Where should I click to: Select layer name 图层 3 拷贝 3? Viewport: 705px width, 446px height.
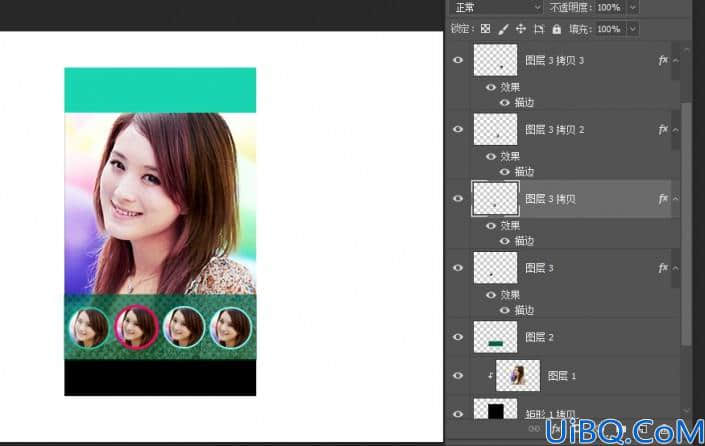coord(554,60)
